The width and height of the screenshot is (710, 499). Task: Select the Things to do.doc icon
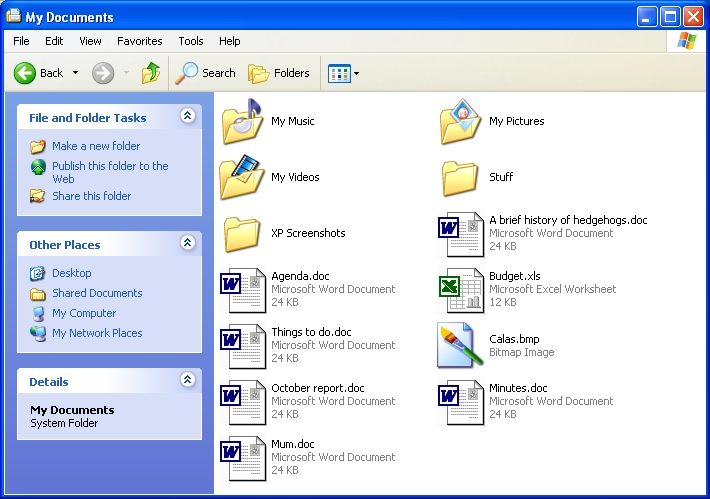243,346
